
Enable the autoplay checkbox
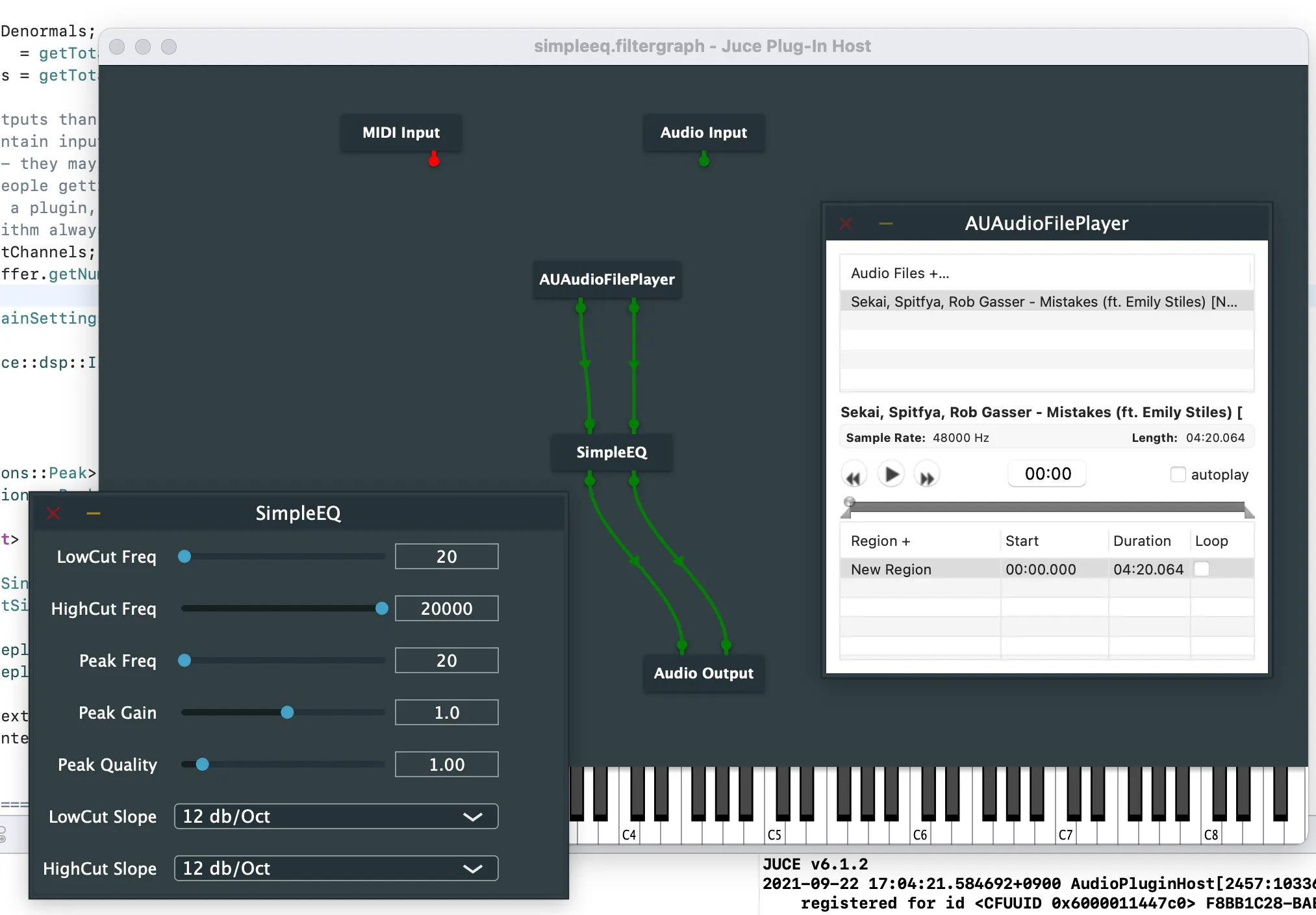click(x=1178, y=474)
